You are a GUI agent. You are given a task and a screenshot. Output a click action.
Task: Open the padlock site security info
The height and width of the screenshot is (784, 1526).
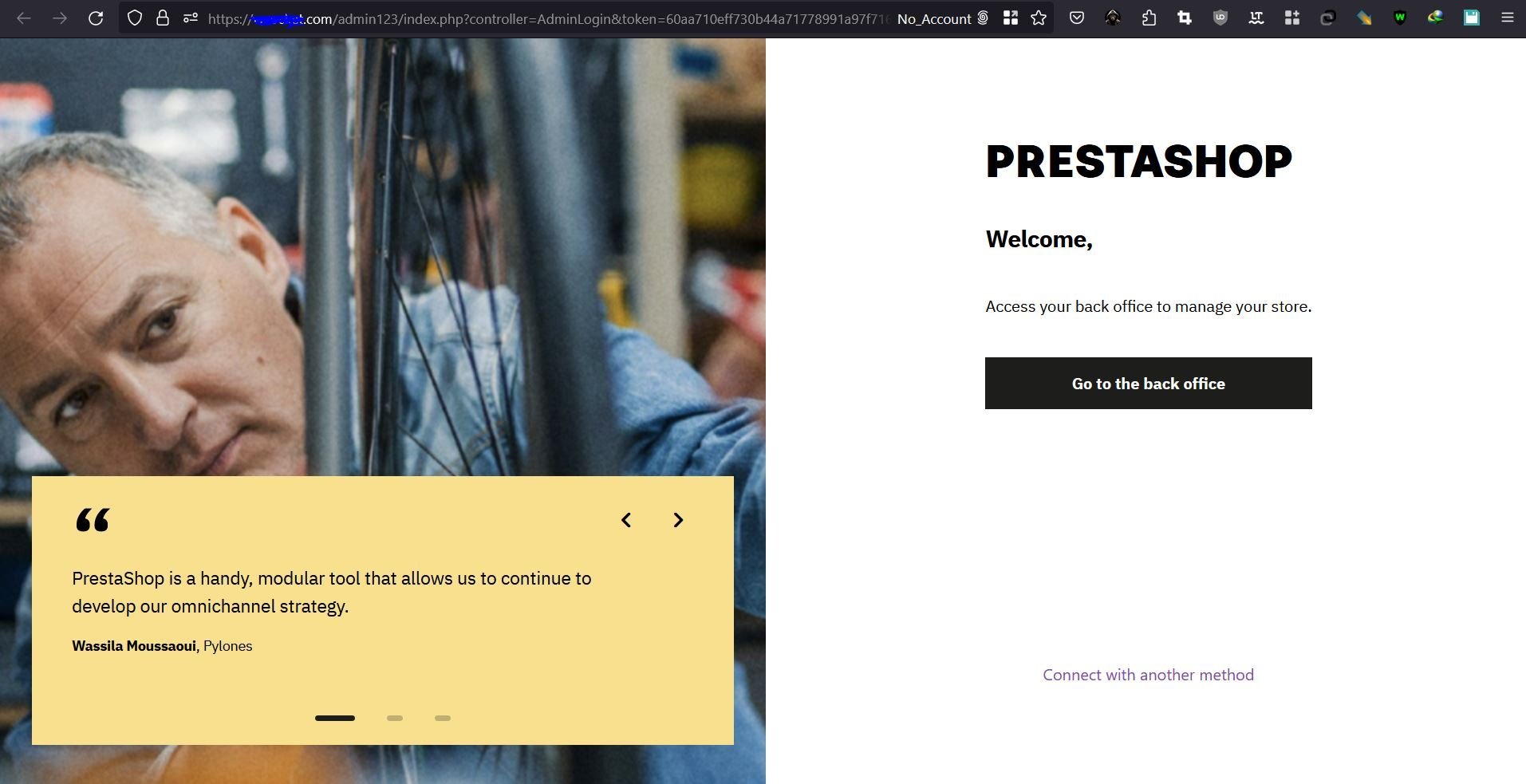point(163,18)
